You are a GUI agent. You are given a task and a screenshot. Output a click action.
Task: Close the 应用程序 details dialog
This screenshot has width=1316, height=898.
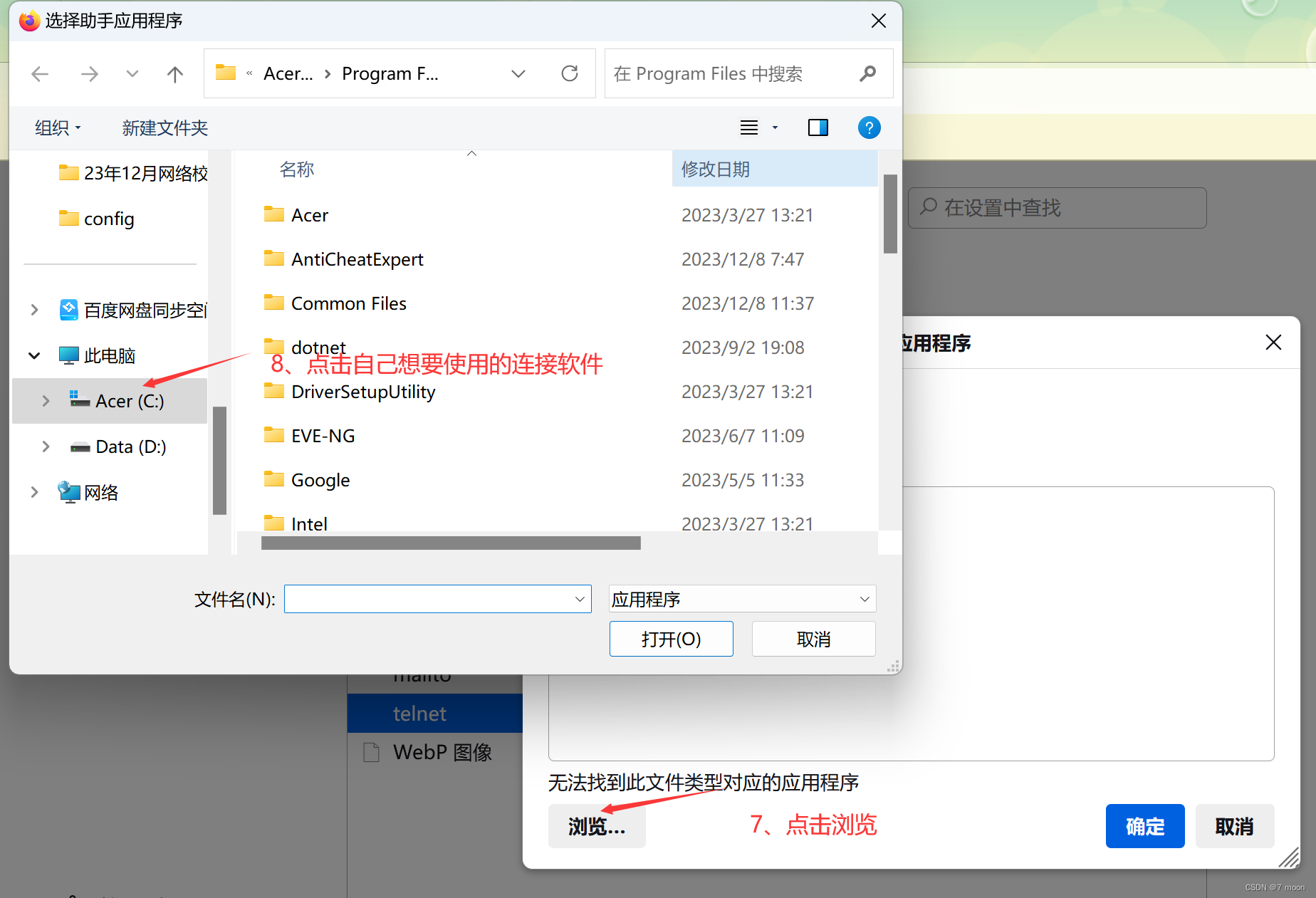pyautogui.click(x=1273, y=343)
